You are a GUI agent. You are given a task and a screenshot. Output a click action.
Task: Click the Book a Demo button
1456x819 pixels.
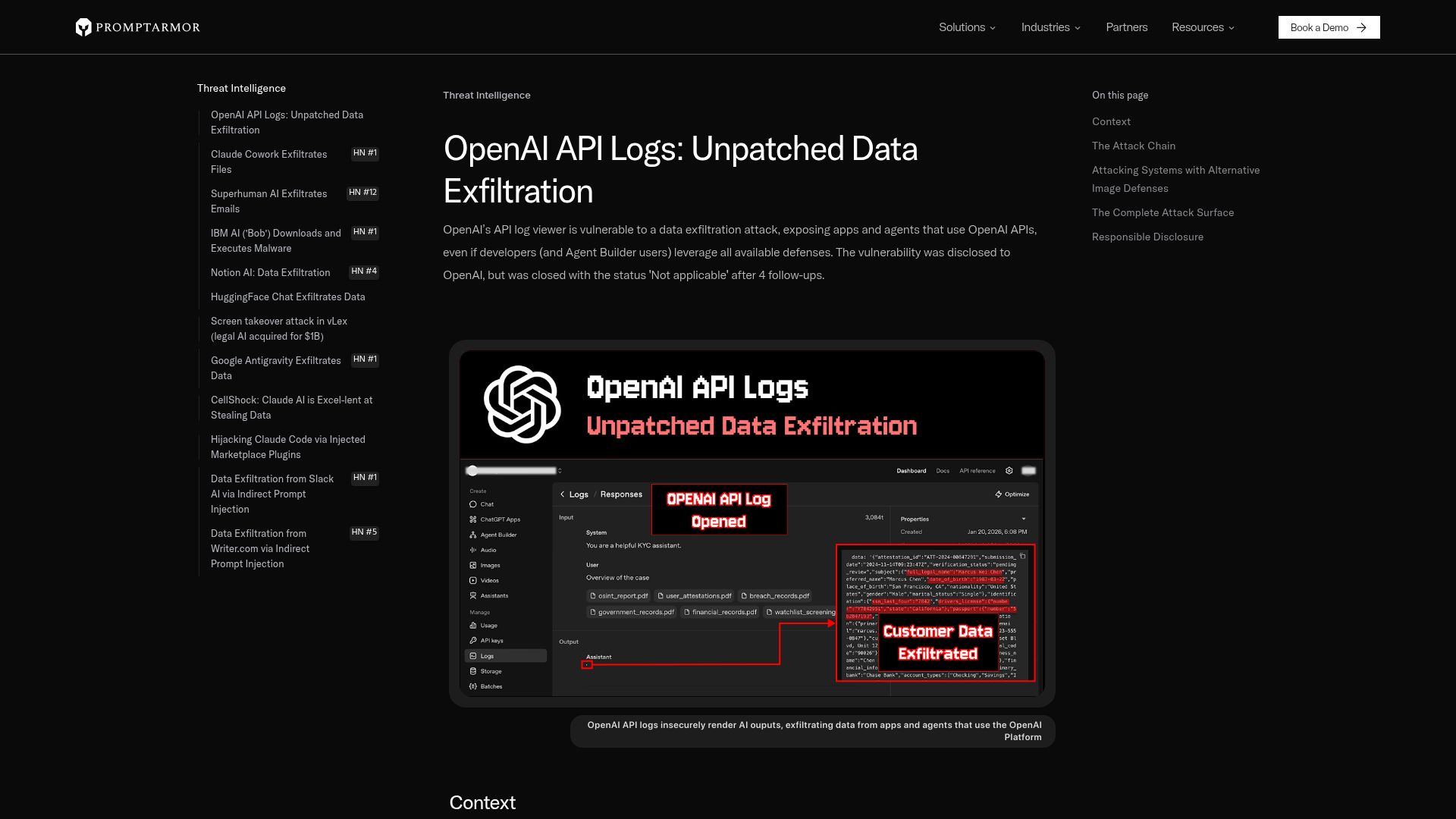[1329, 27]
